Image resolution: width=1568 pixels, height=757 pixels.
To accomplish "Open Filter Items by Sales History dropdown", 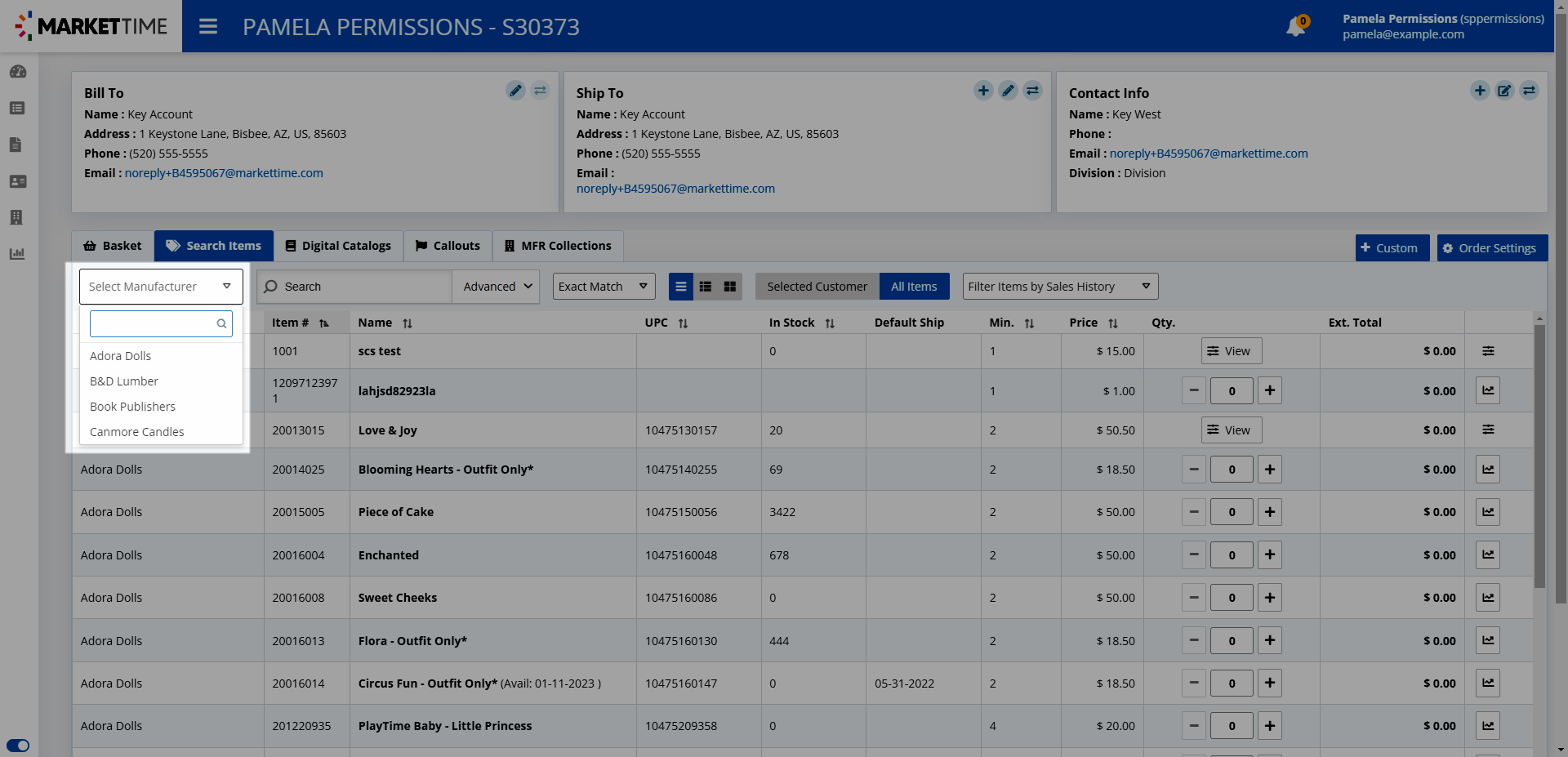I will pyautogui.click(x=1059, y=287).
